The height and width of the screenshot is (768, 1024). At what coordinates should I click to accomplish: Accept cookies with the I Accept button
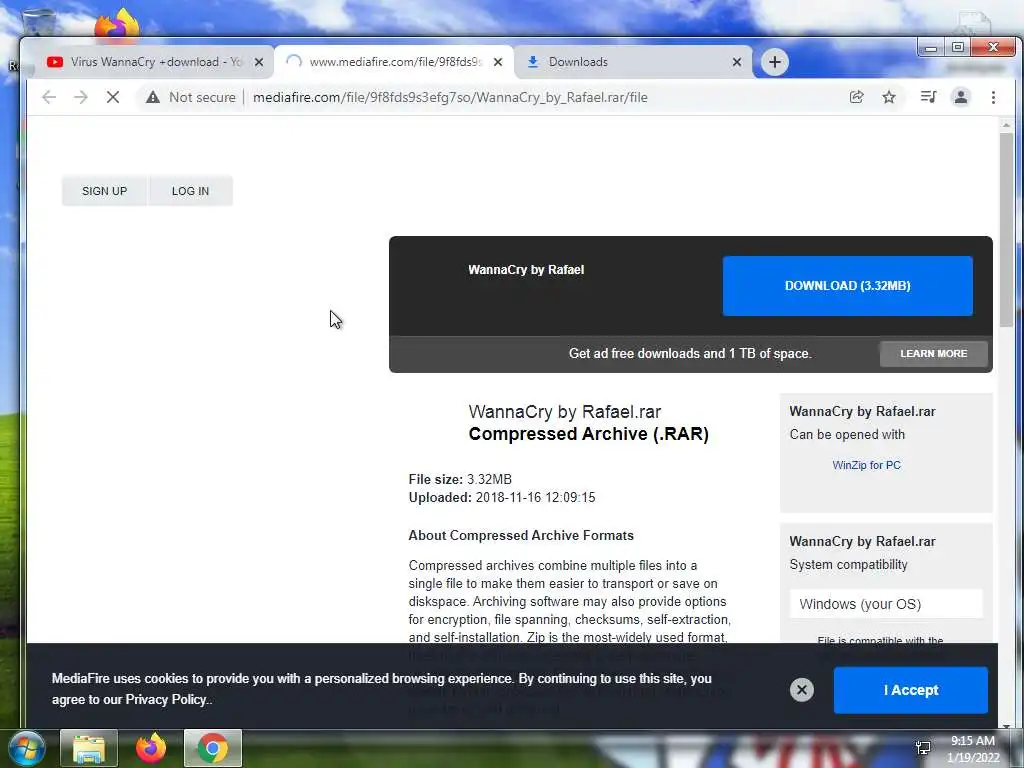point(911,690)
